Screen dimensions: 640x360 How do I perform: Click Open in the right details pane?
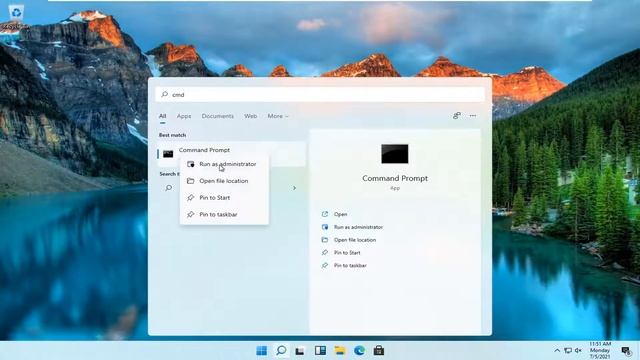point(340,214)
